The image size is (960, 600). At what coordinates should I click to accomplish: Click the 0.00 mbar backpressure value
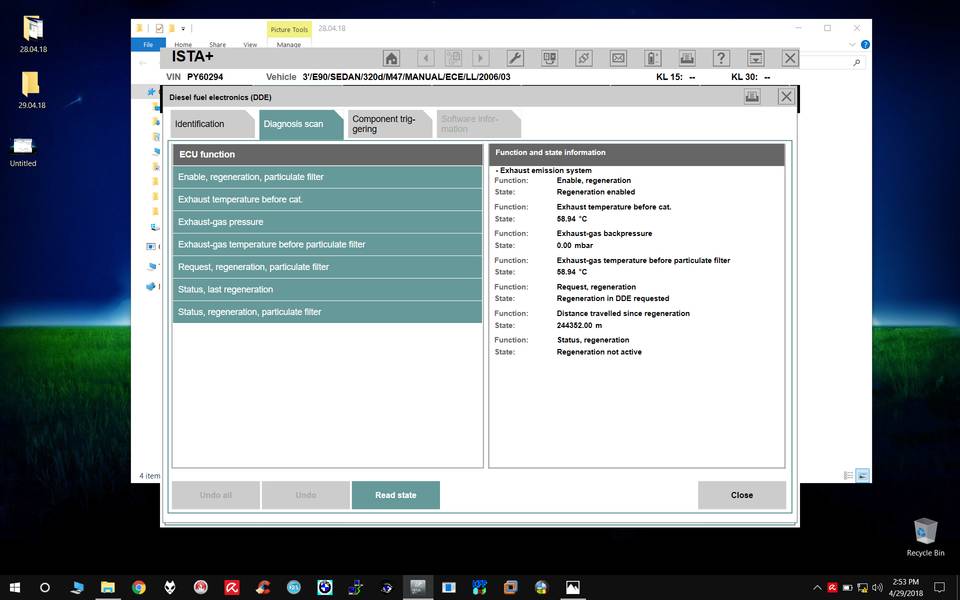pyautogui.click(x=575, y=246)
